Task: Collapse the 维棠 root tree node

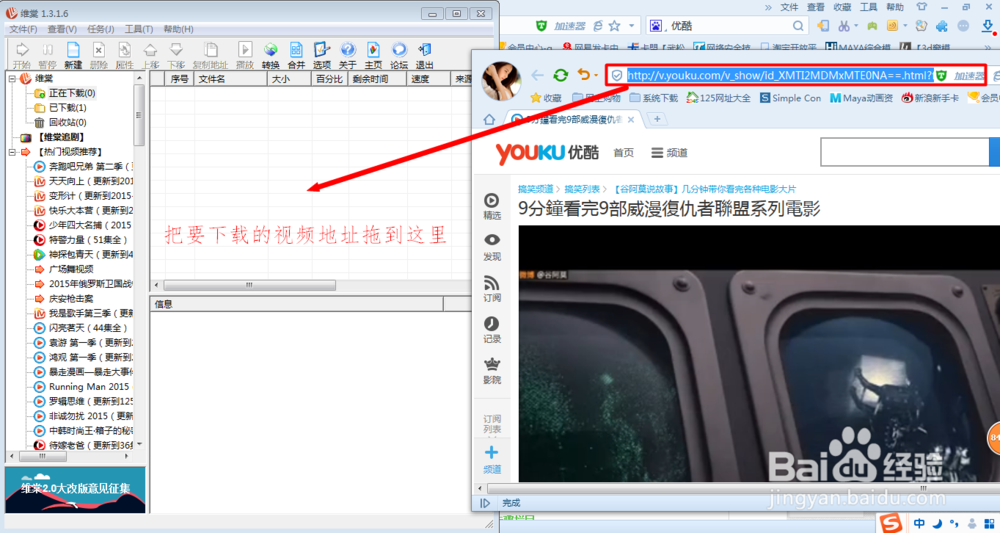Action: (11, 78)
